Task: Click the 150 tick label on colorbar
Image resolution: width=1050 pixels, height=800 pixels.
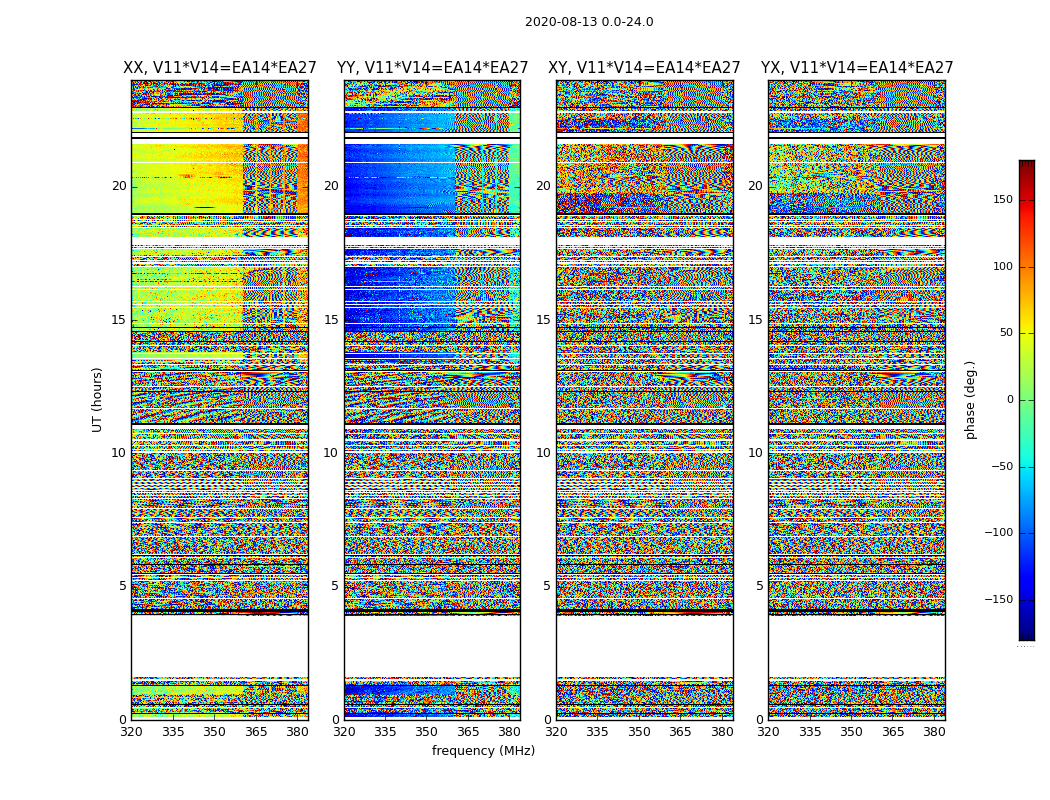Action: coord(1002,200)
